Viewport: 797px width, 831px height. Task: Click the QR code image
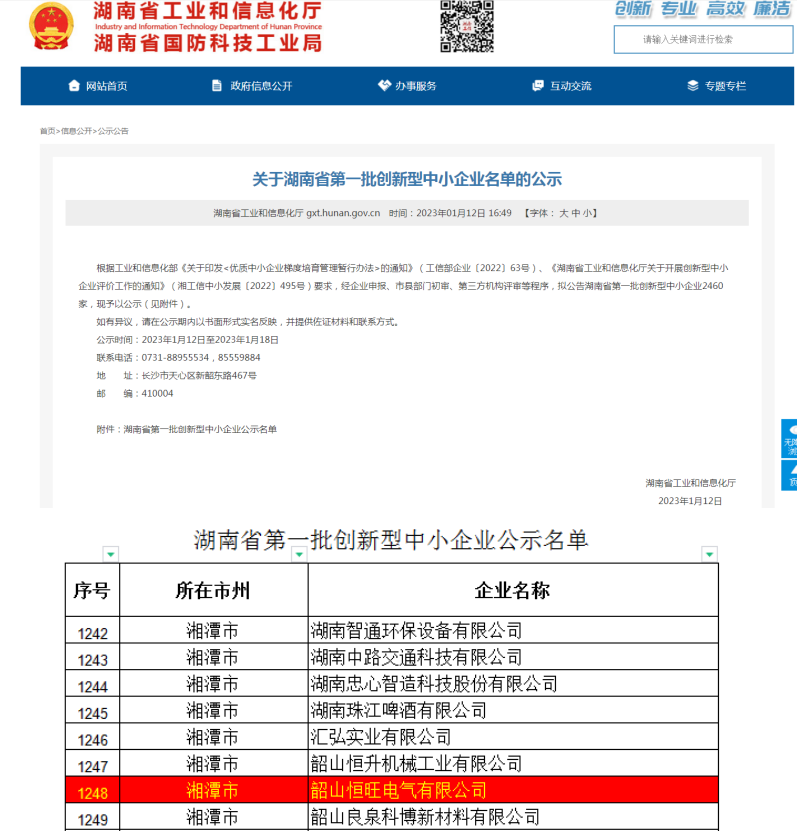(467, 27)
